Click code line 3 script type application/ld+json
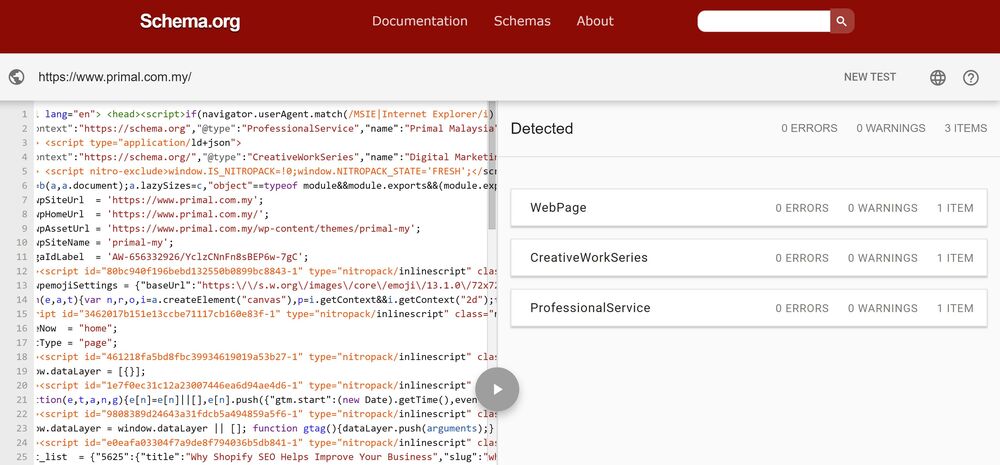 138,143
